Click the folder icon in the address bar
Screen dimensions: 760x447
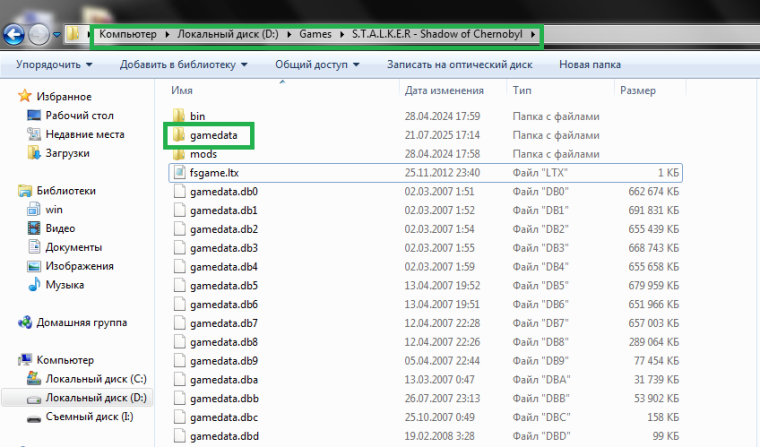tap(73, 34)
